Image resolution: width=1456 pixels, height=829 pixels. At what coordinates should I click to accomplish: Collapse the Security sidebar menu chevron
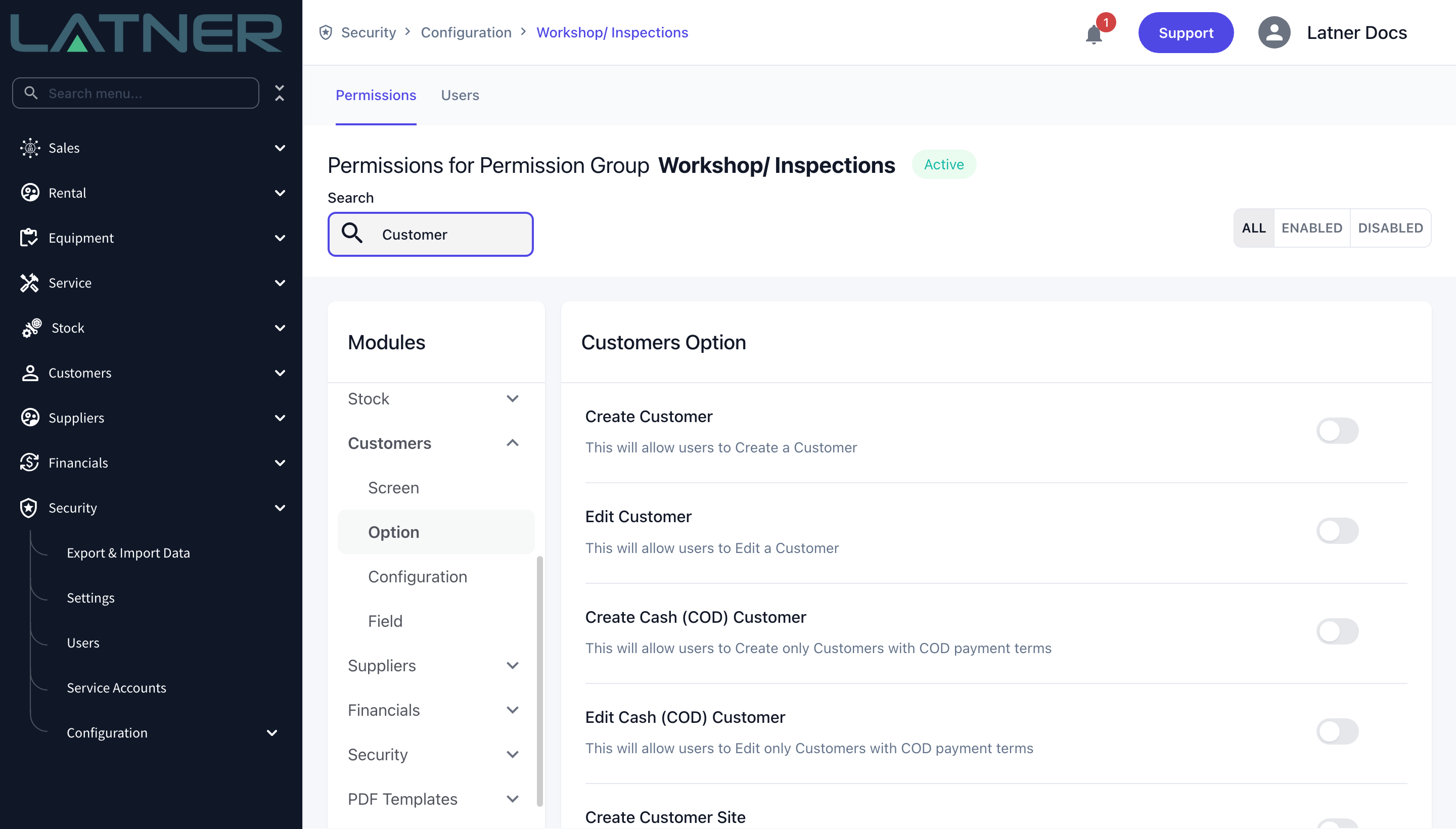(280, 508)
